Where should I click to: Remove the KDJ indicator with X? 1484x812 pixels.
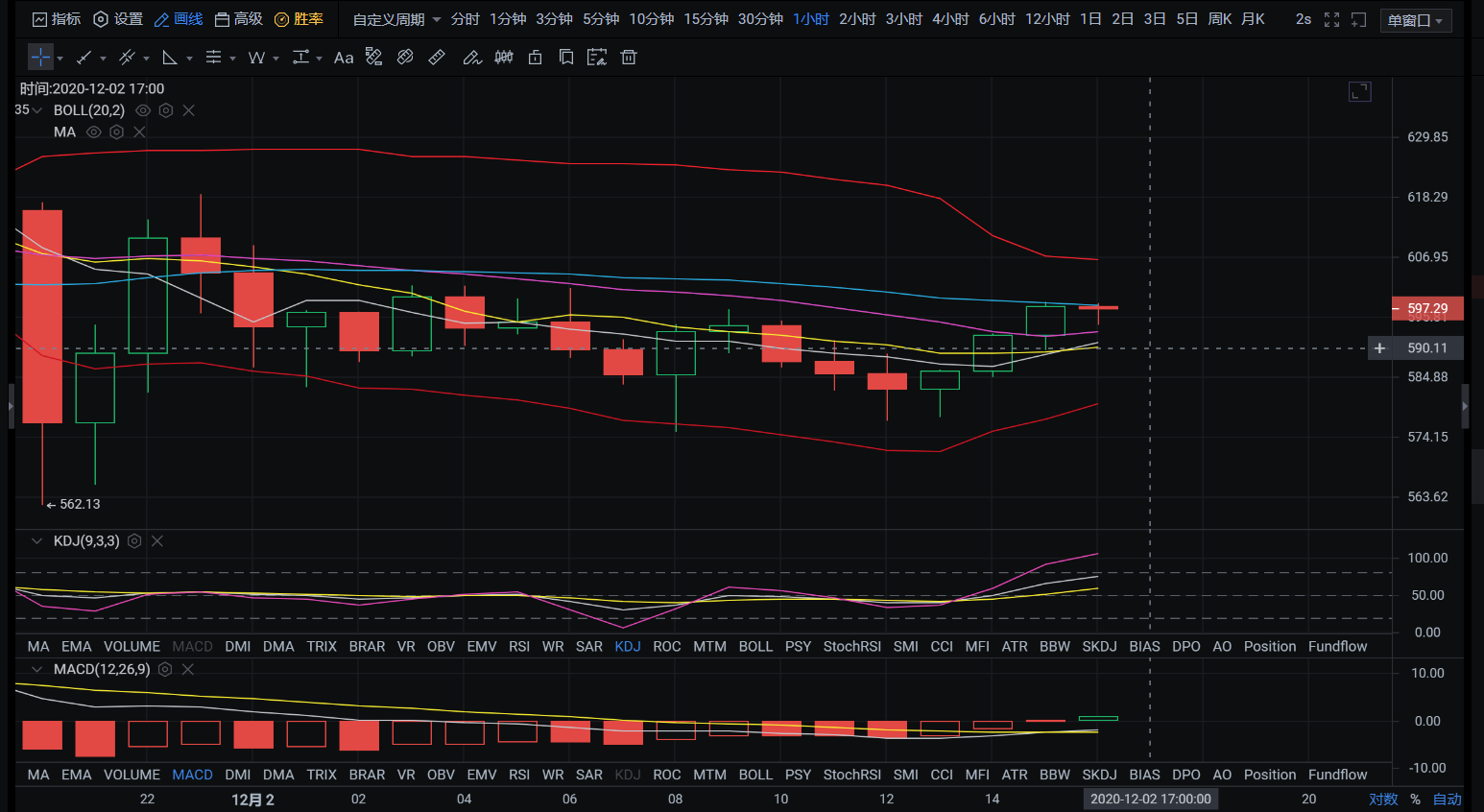[157, 541]
